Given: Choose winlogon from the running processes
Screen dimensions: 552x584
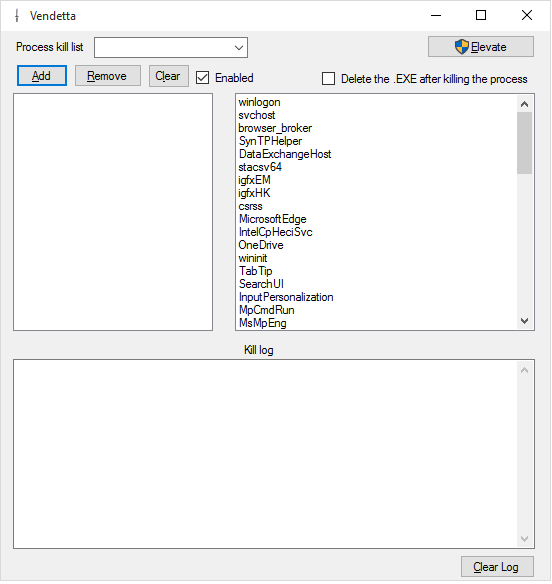Looking at the screenshot, I should point(259,102).
